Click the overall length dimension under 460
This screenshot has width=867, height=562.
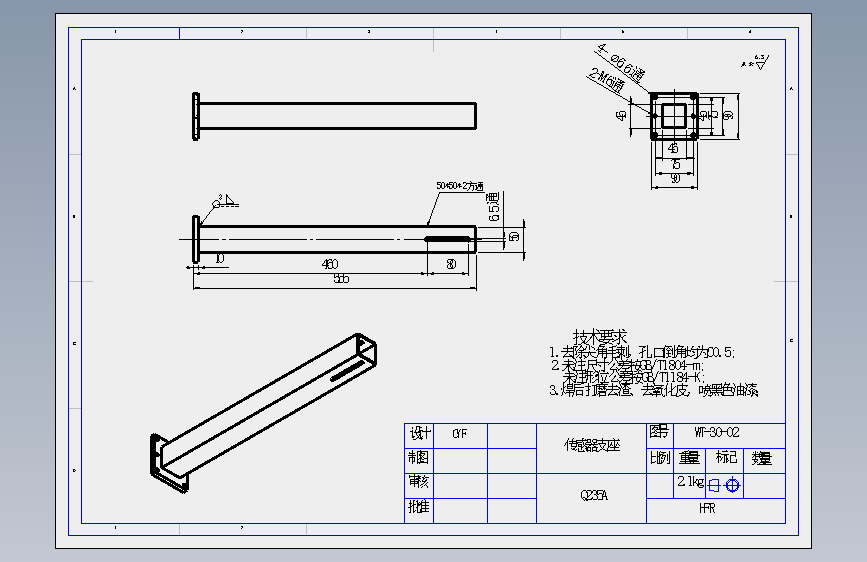(x=341, y=279)
